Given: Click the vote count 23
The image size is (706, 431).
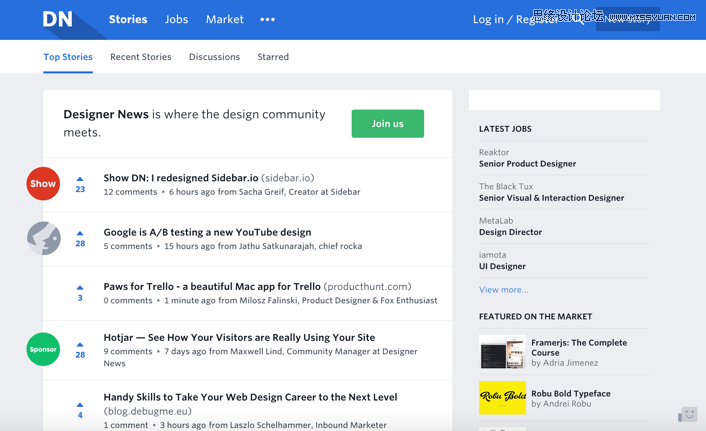Looking at the screenshot, I should 80,189.
